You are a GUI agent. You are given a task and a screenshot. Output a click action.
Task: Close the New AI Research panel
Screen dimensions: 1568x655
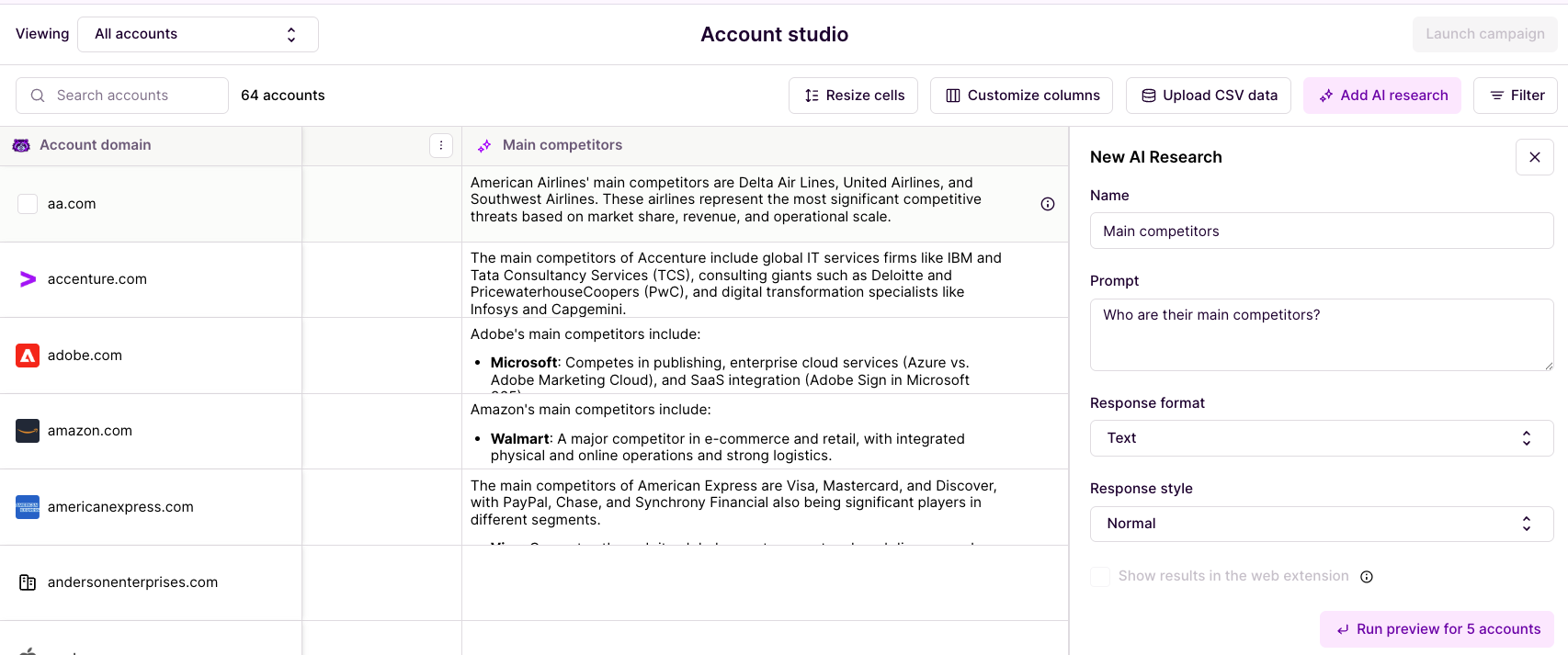[x=1535, y=157]
